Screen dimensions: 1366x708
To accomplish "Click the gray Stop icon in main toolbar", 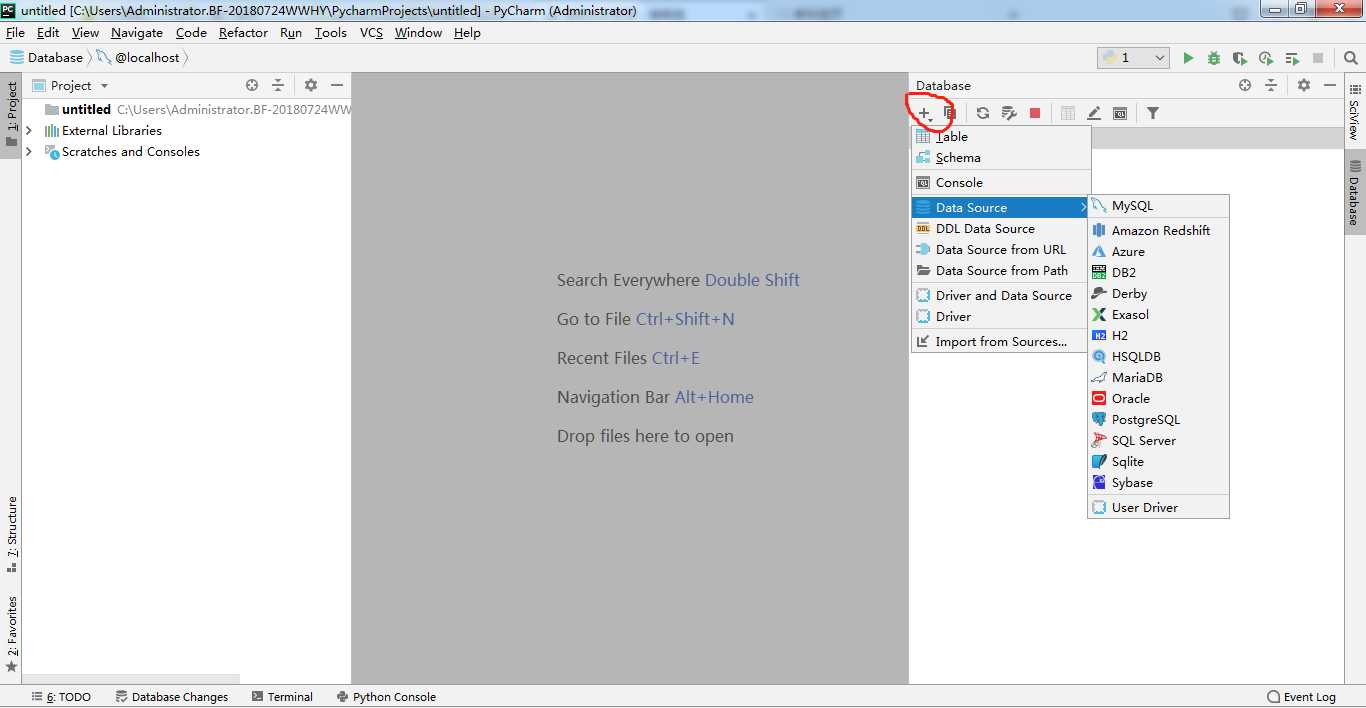I will tap(1318, 58).
